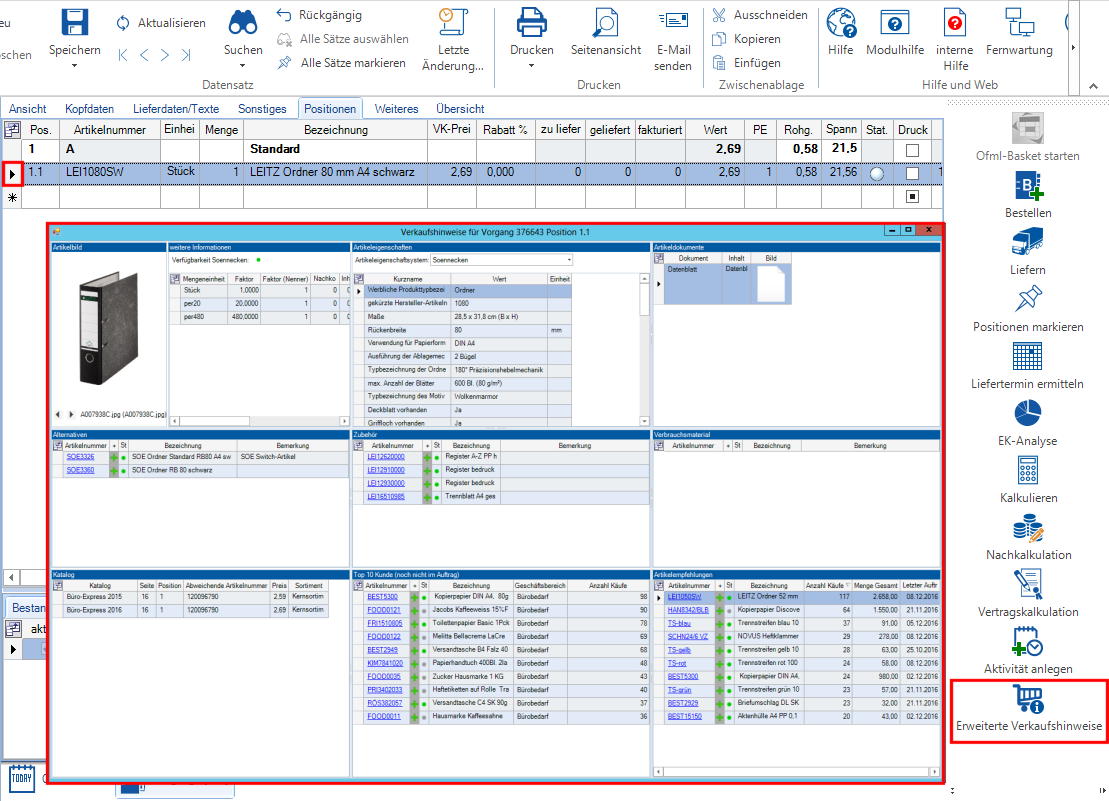The height and width of the screenshot is (801, 1109).
Task: Open the SOE3326 alternative article link
Action: pyautogui.click(x=81, y=457)
